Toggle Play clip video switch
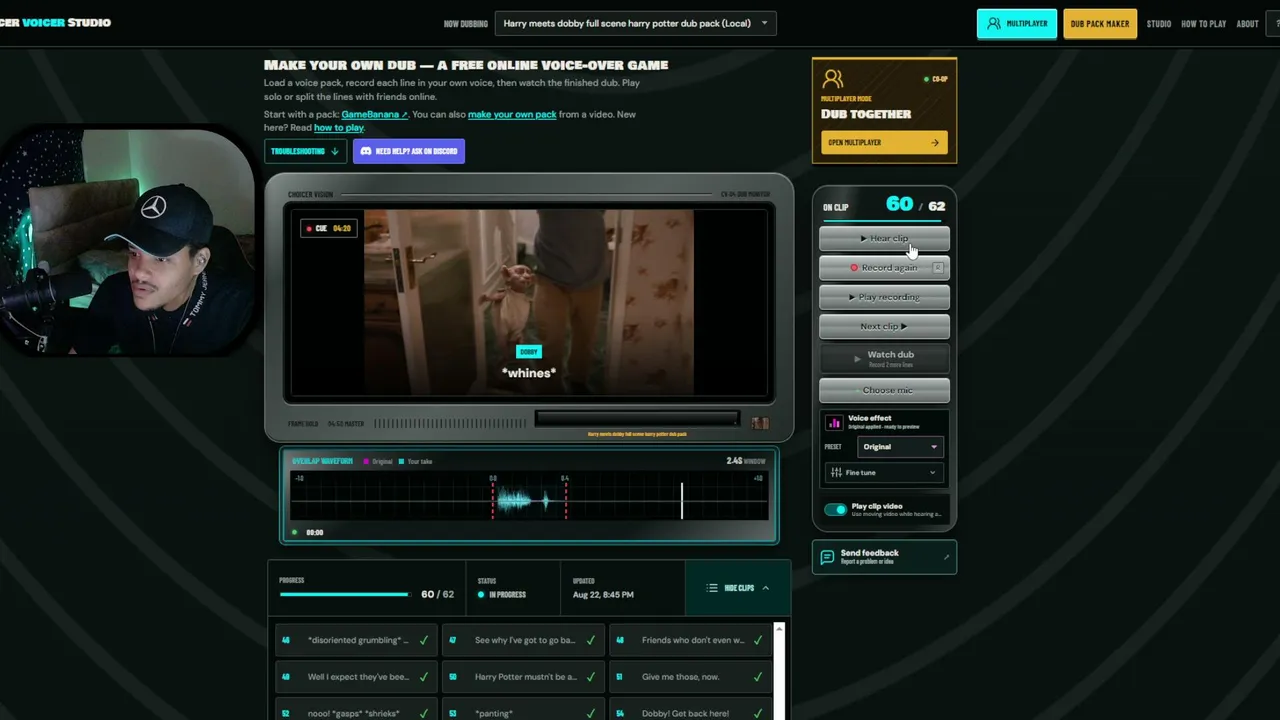This screenshot has height=720, width=1280. 835,509
